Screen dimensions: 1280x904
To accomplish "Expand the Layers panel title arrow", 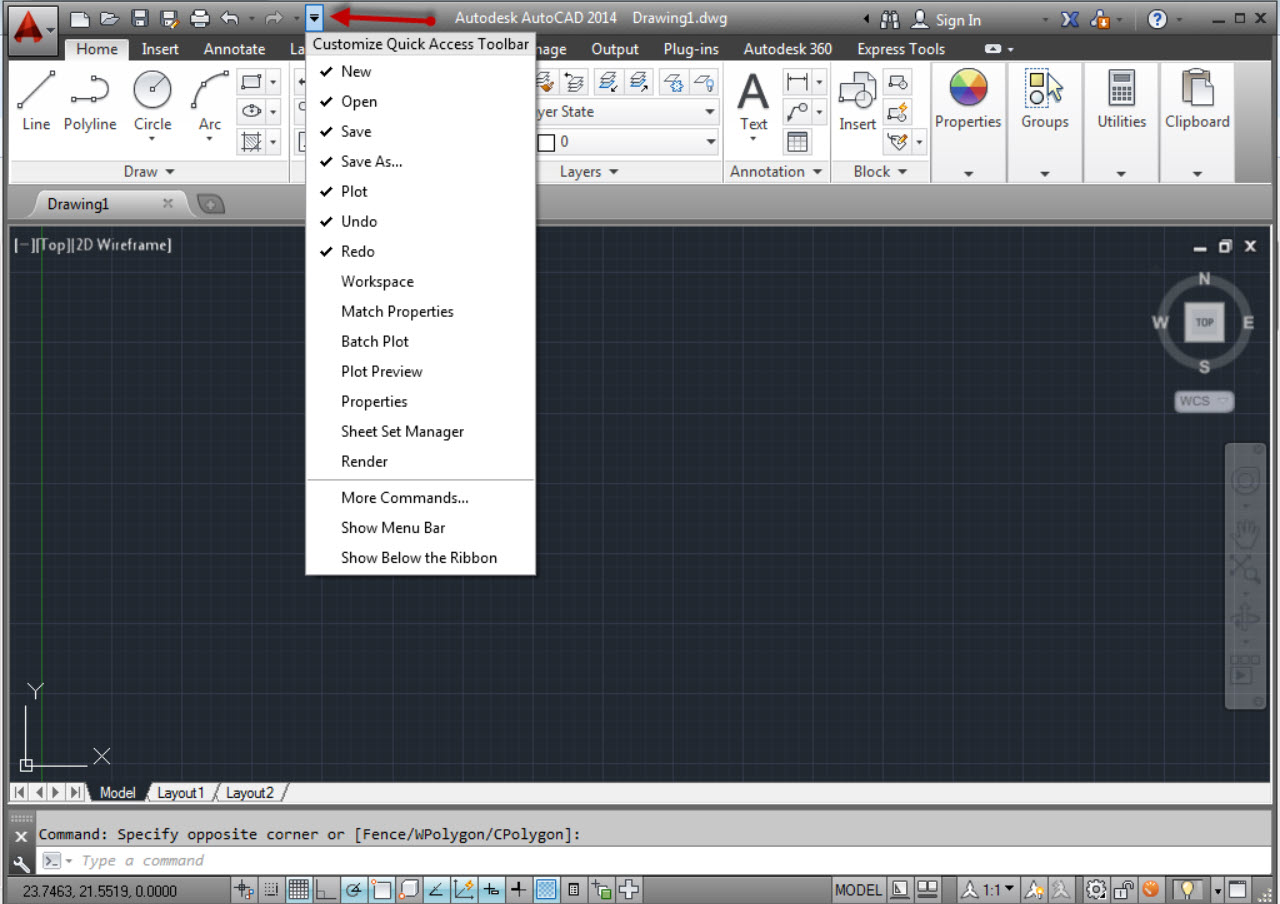I will (x=613, y=172).
